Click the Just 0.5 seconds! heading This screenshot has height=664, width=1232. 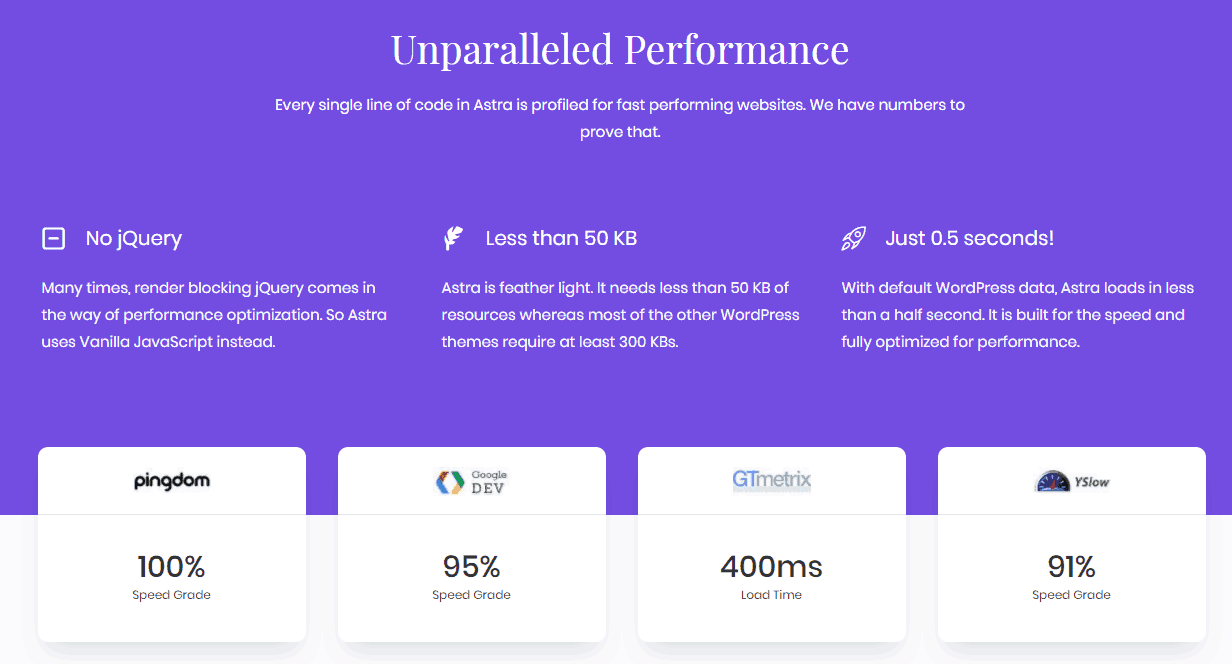coord(970,238)
